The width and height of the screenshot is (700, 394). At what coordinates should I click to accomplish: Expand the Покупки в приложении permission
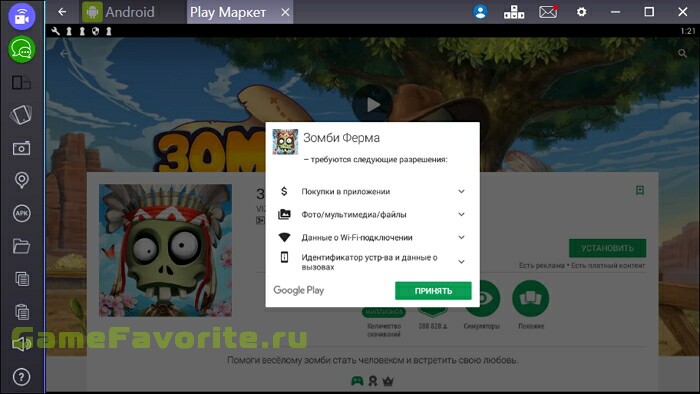(461, 191)
